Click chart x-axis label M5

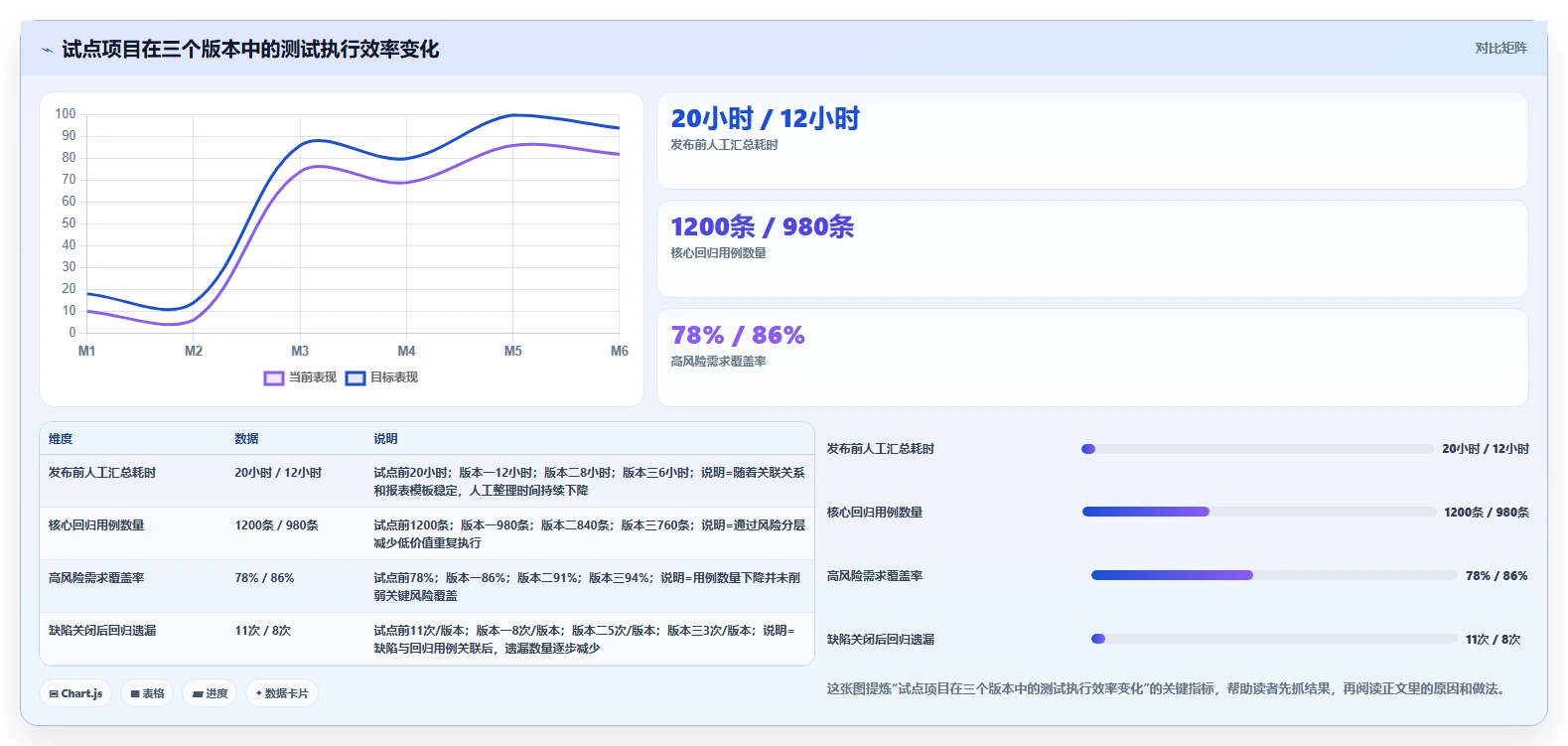pos(512,352)
